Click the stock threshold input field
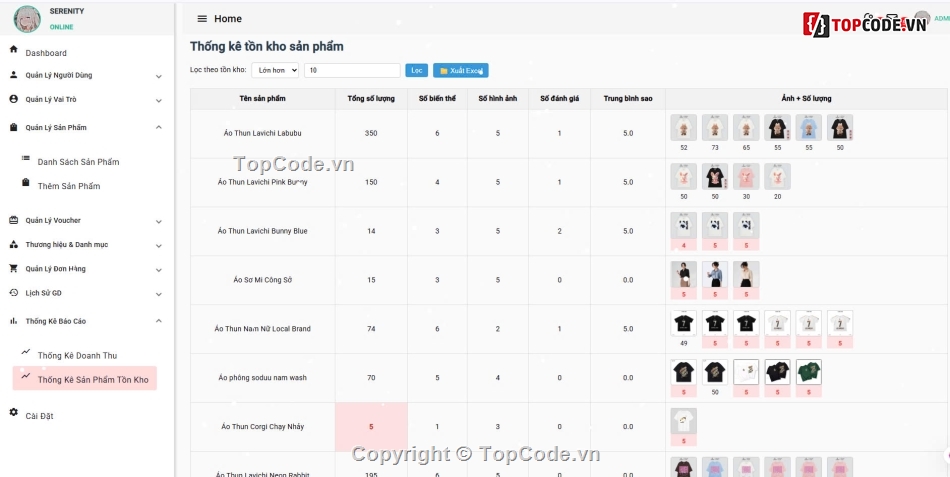Viewport: 950px width, 477px height. point(352,70)
